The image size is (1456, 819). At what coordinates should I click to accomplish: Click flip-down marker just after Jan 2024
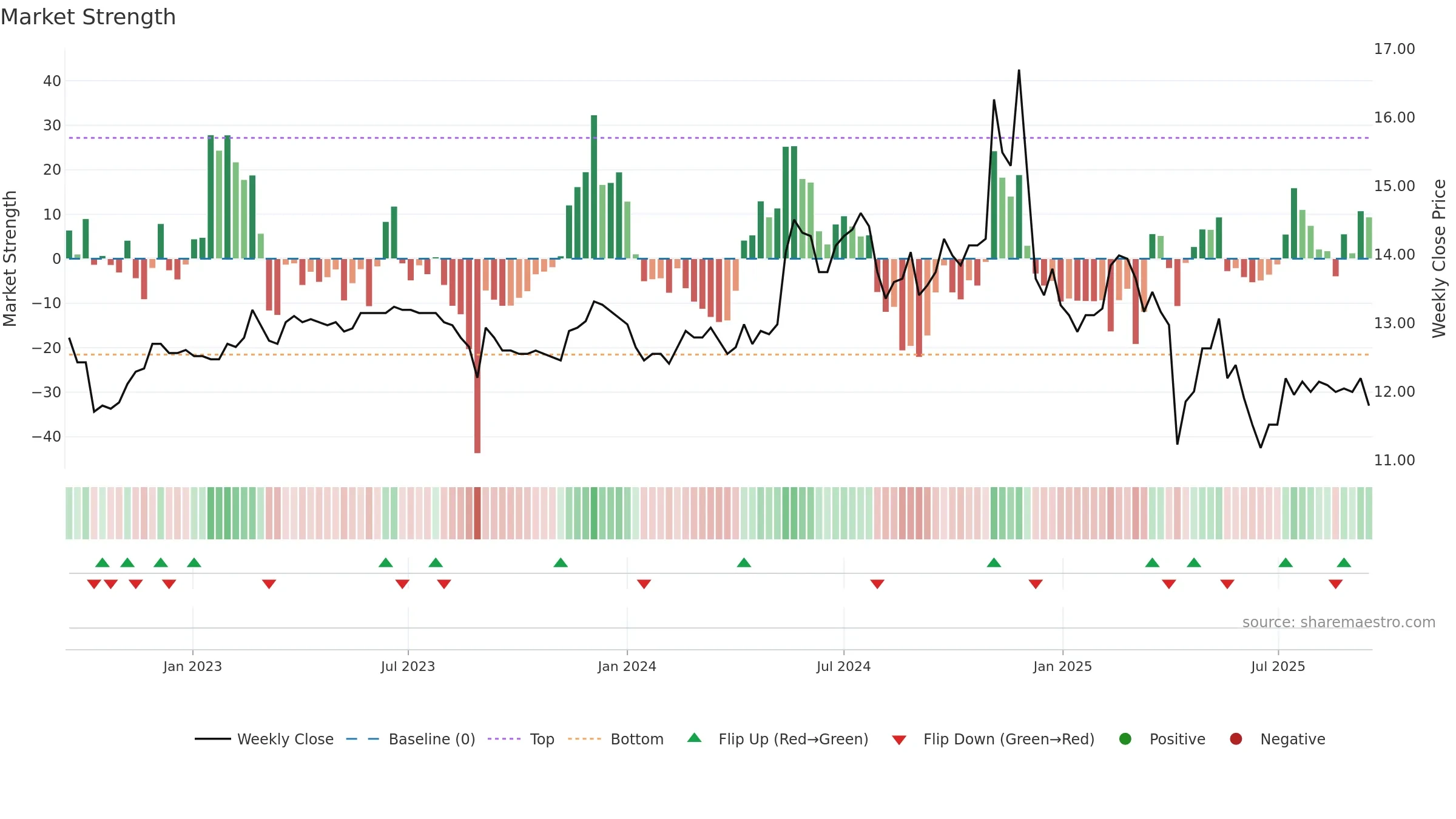tap(644, 584)
